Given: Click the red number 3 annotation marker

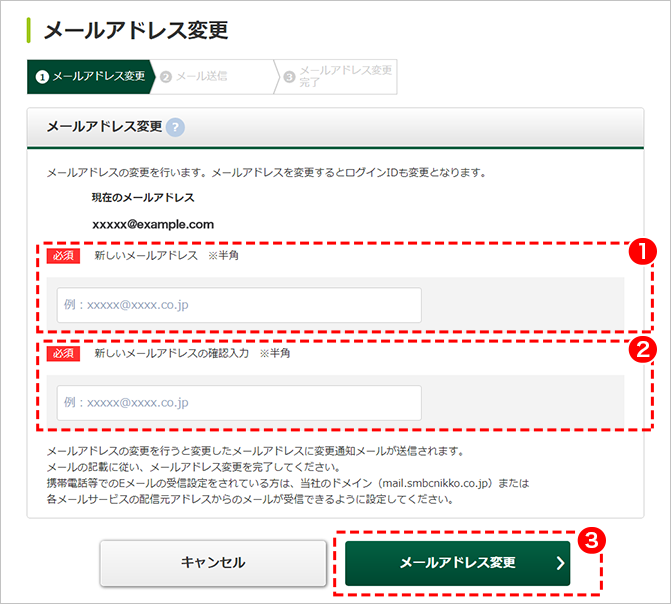Looking at the screenshot, I should click(593, 539).
